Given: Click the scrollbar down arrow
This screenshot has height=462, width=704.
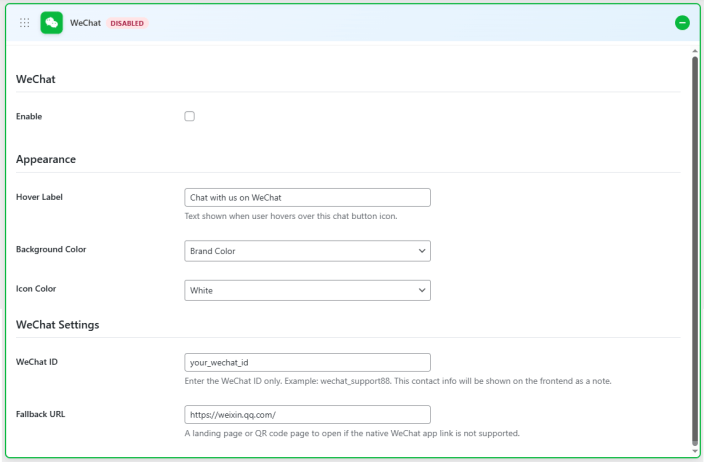Looking at the screenshot, I should 695,451.
